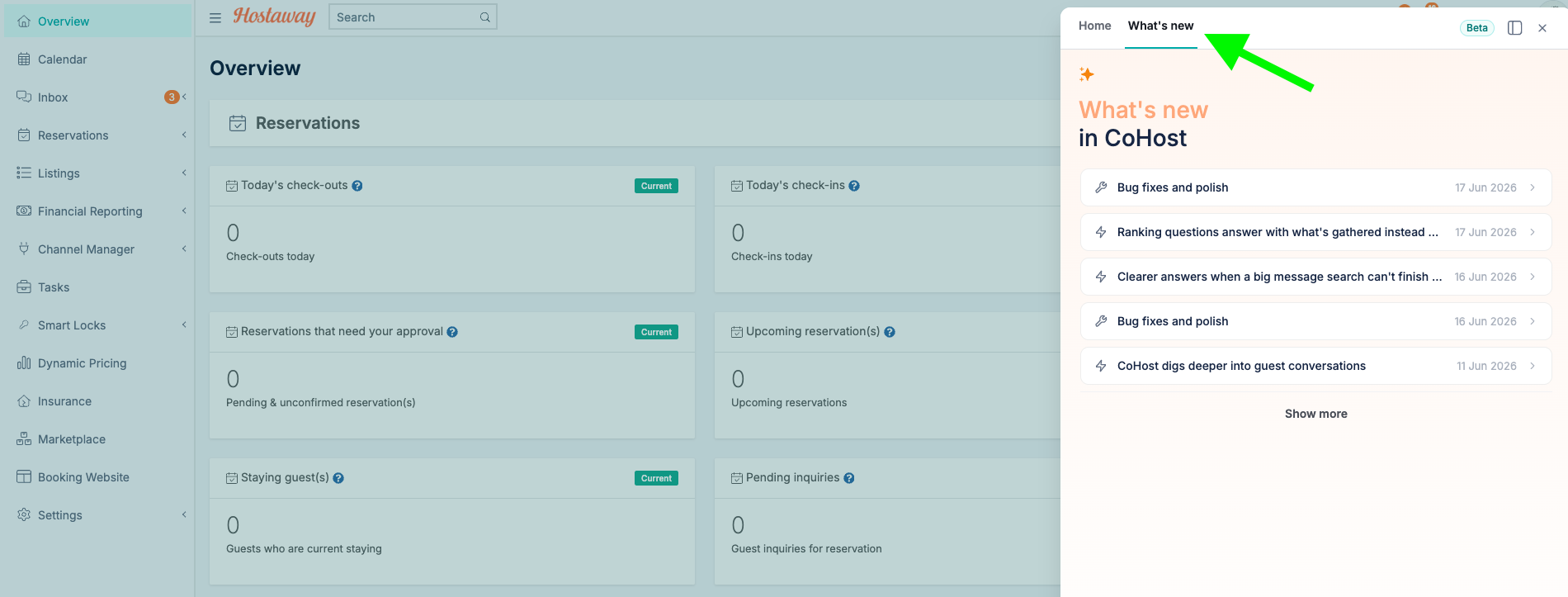Click help icon beside Upcoming reservation(s)
This screenshot has height=597, width=1568.
tap(890, 332)
